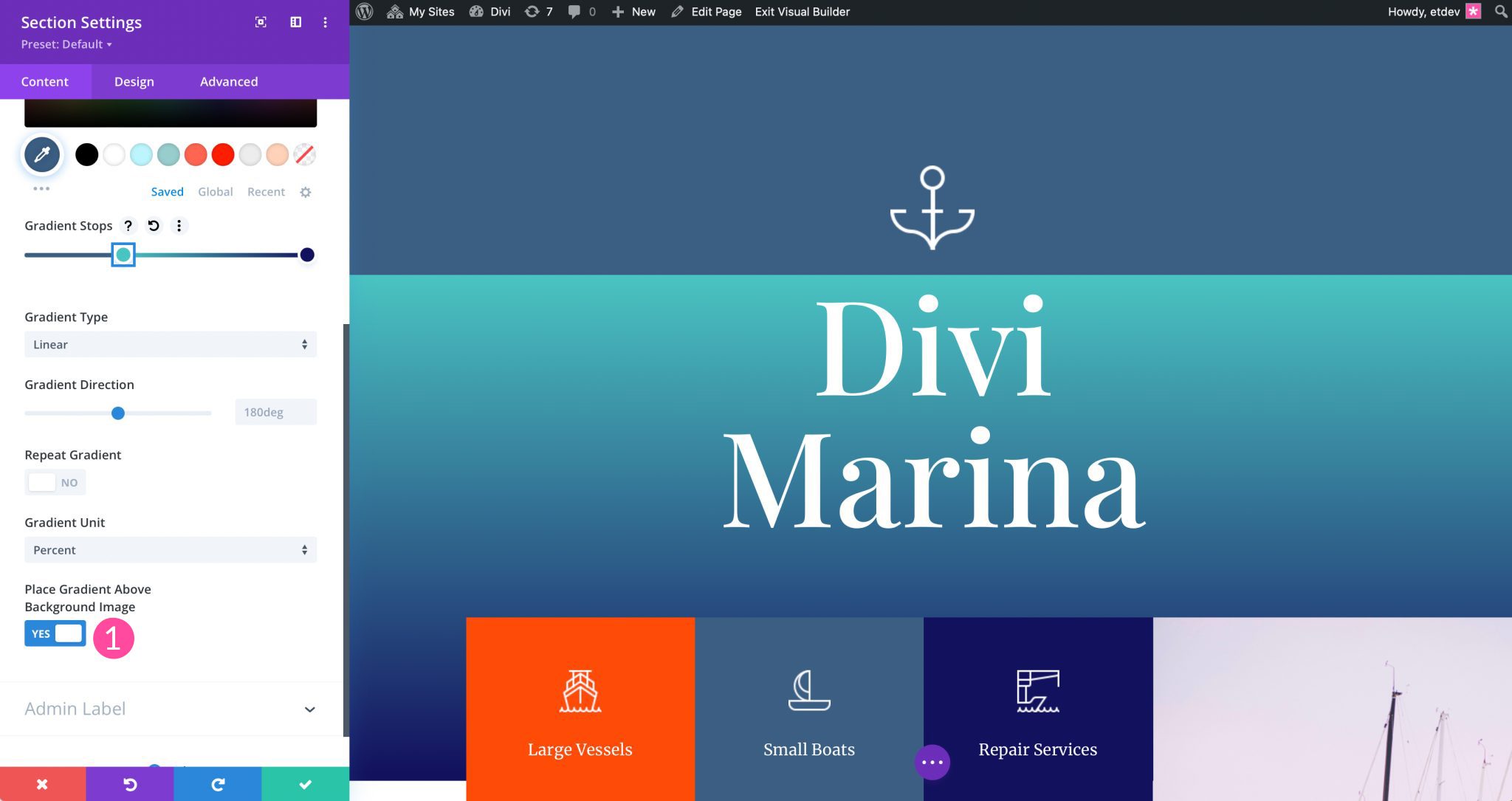Click the Repair Services blueprint icon

[1037, 690]
